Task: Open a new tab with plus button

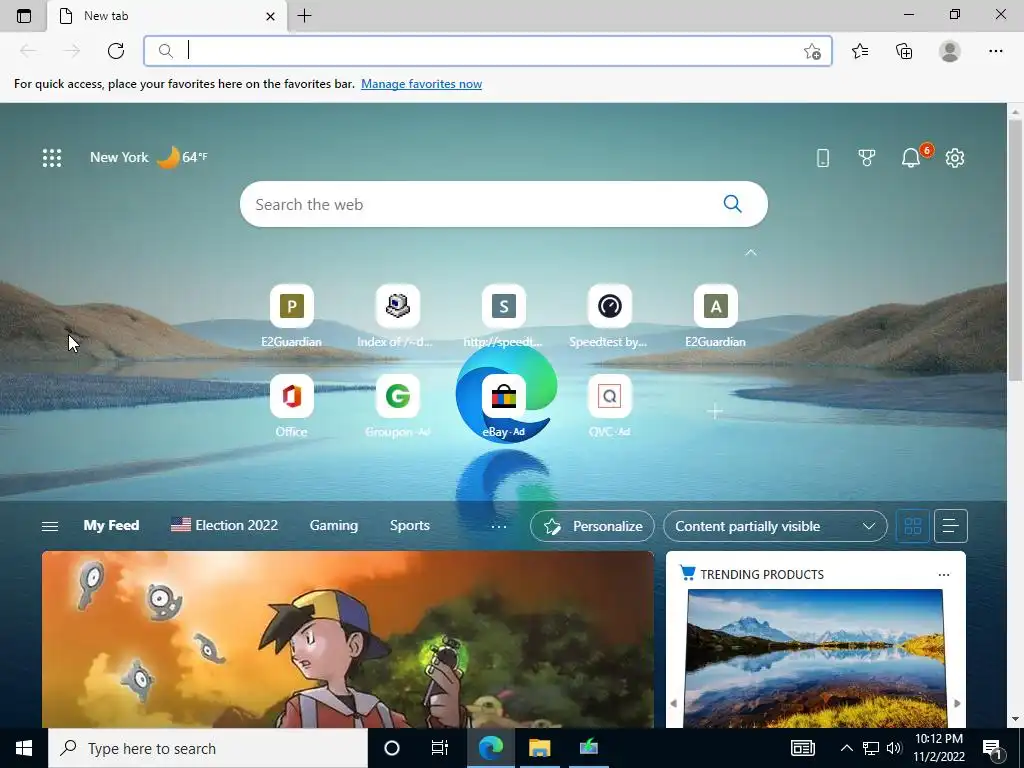Action: click(x=304, y=16)
